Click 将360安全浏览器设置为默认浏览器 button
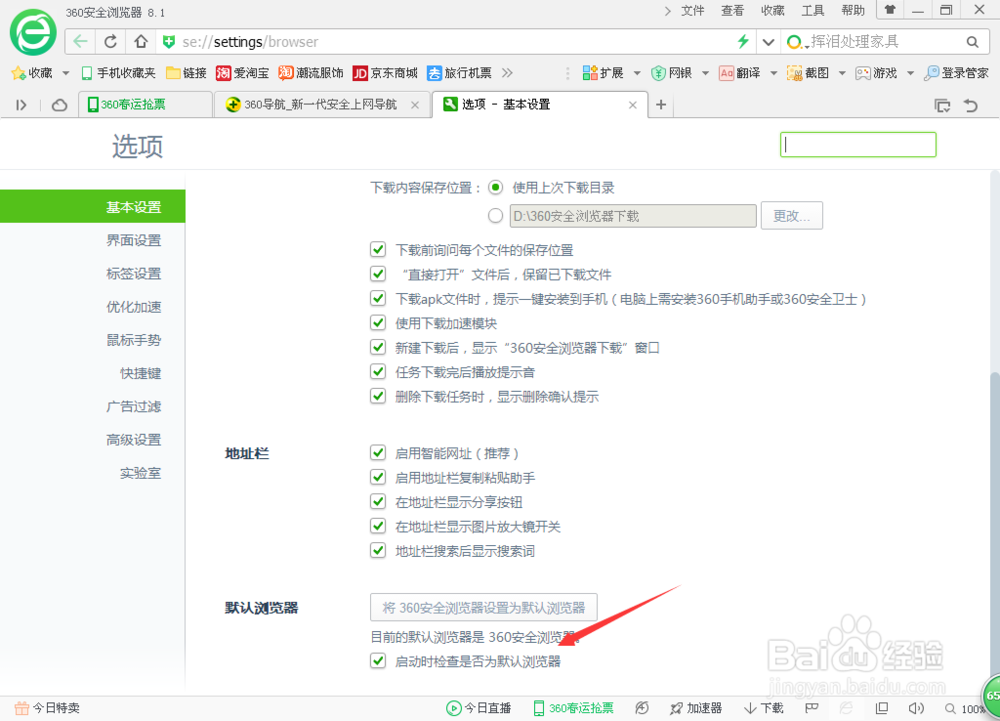This screenshot has width=1000, height=721. pos(483,608)
